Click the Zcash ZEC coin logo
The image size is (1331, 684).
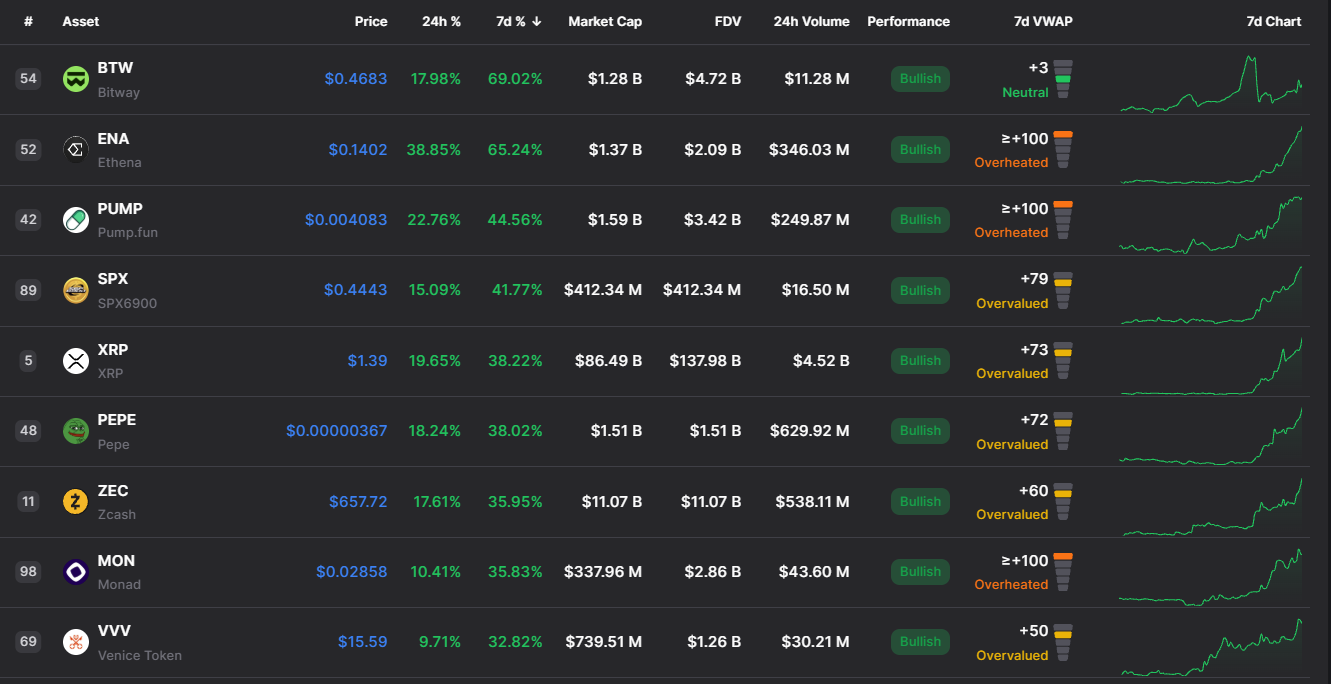[76, 502]
